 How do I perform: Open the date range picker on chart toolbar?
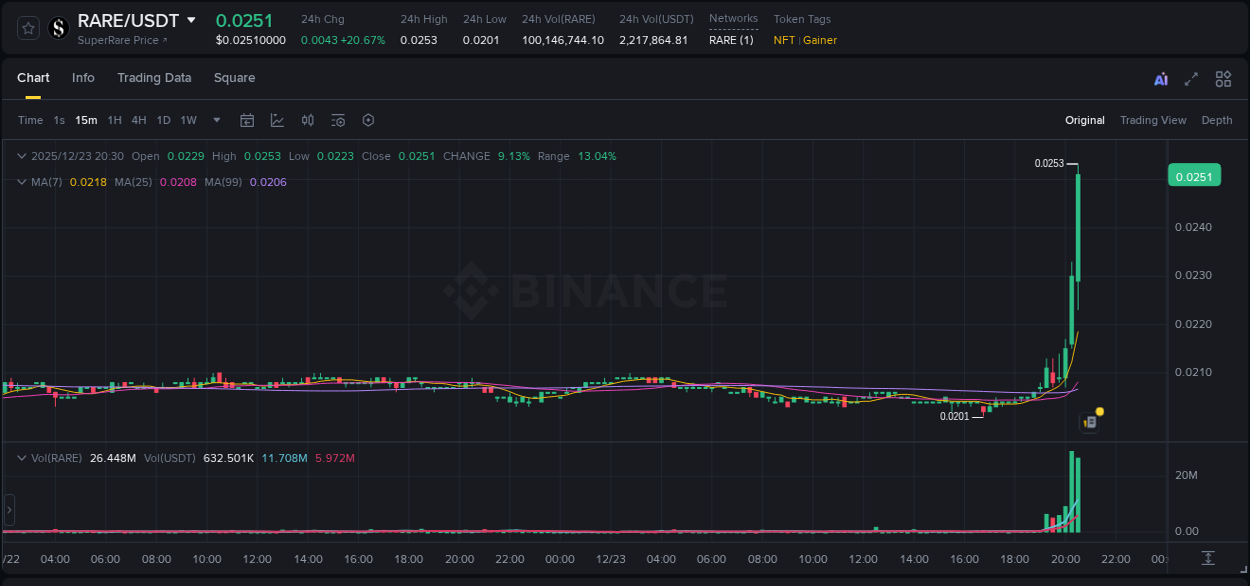(247, 120)
